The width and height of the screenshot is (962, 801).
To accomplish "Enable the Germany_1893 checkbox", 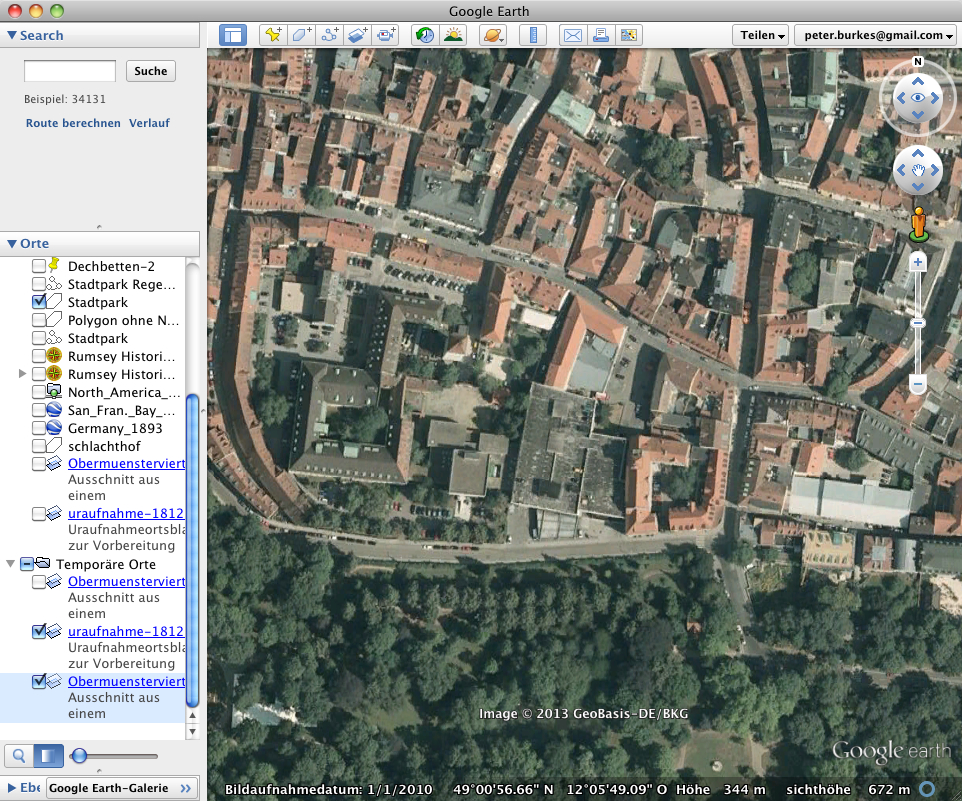I will point(39,428).
